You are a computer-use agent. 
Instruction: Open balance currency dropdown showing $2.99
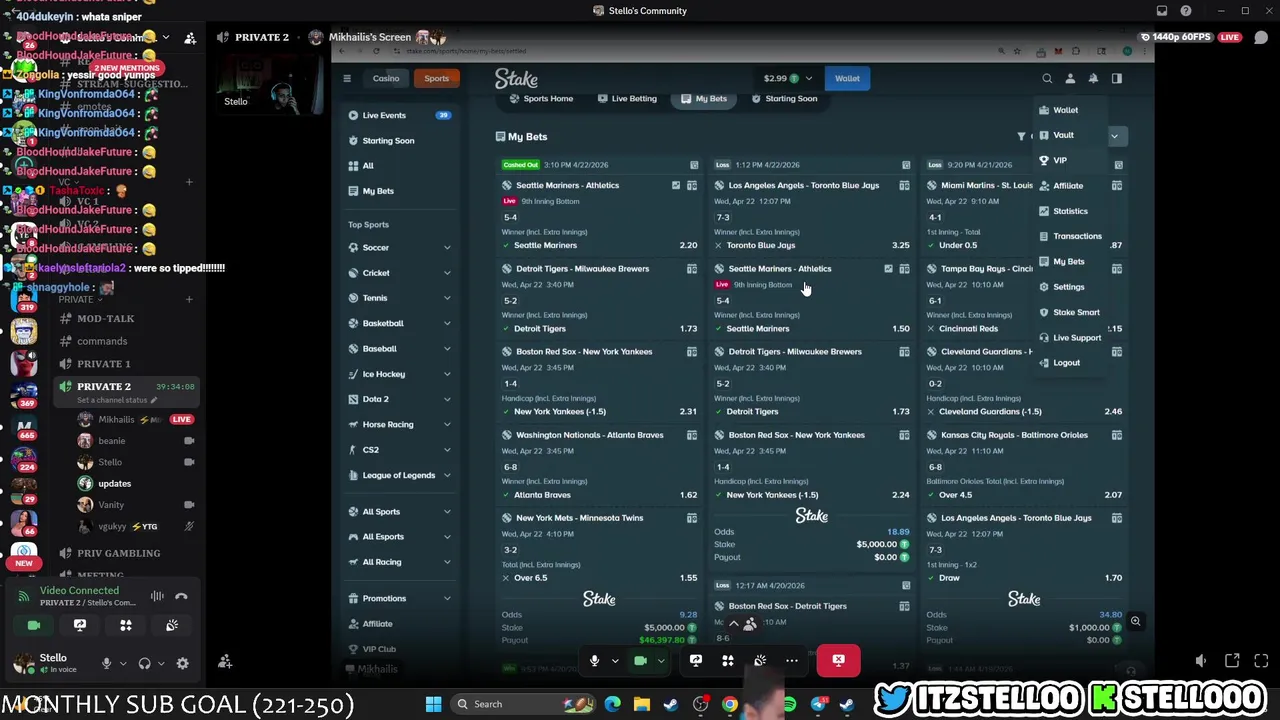pyautogui.click(x=790, y=78)
